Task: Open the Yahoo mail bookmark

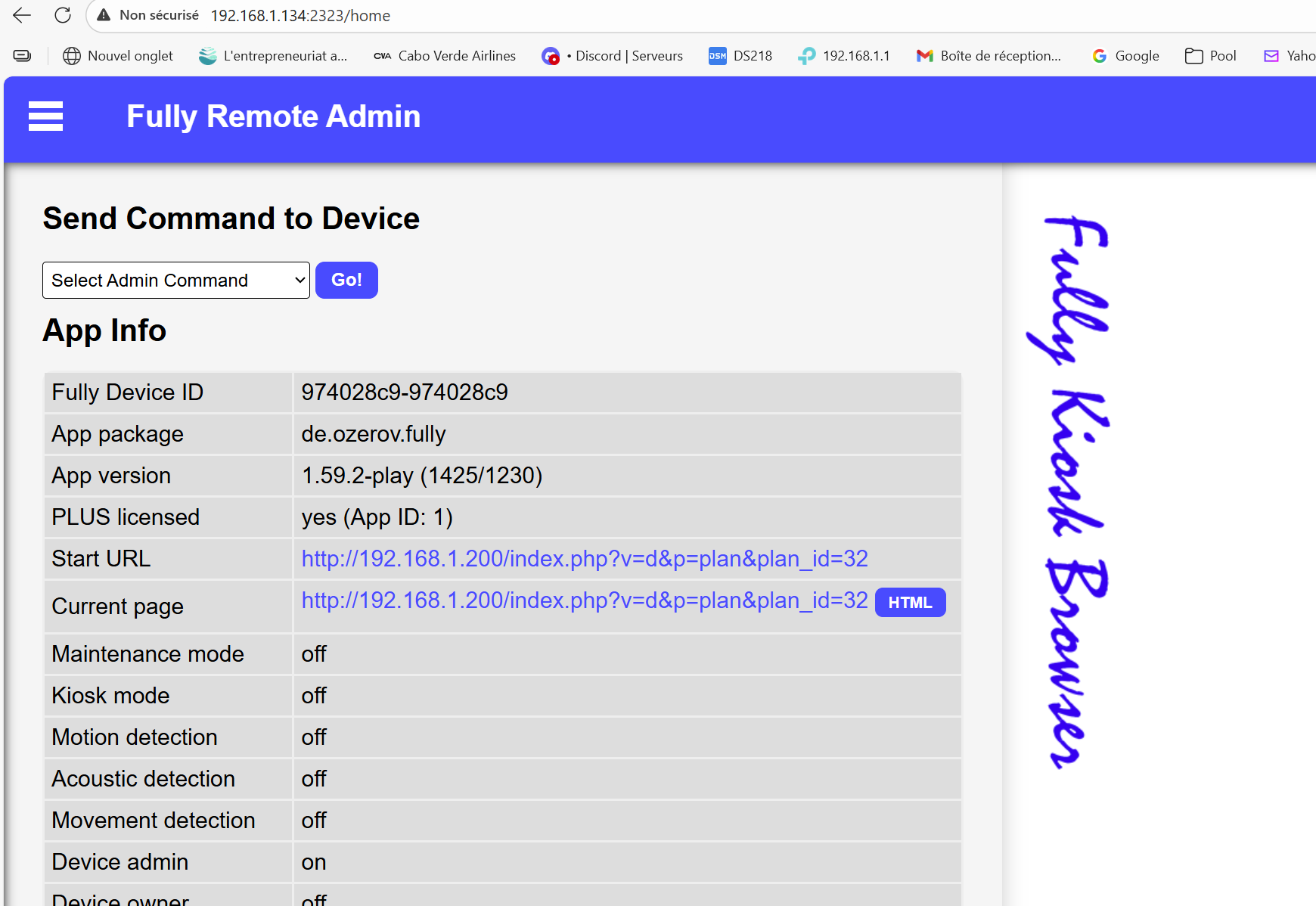Action: [1290, 56]
